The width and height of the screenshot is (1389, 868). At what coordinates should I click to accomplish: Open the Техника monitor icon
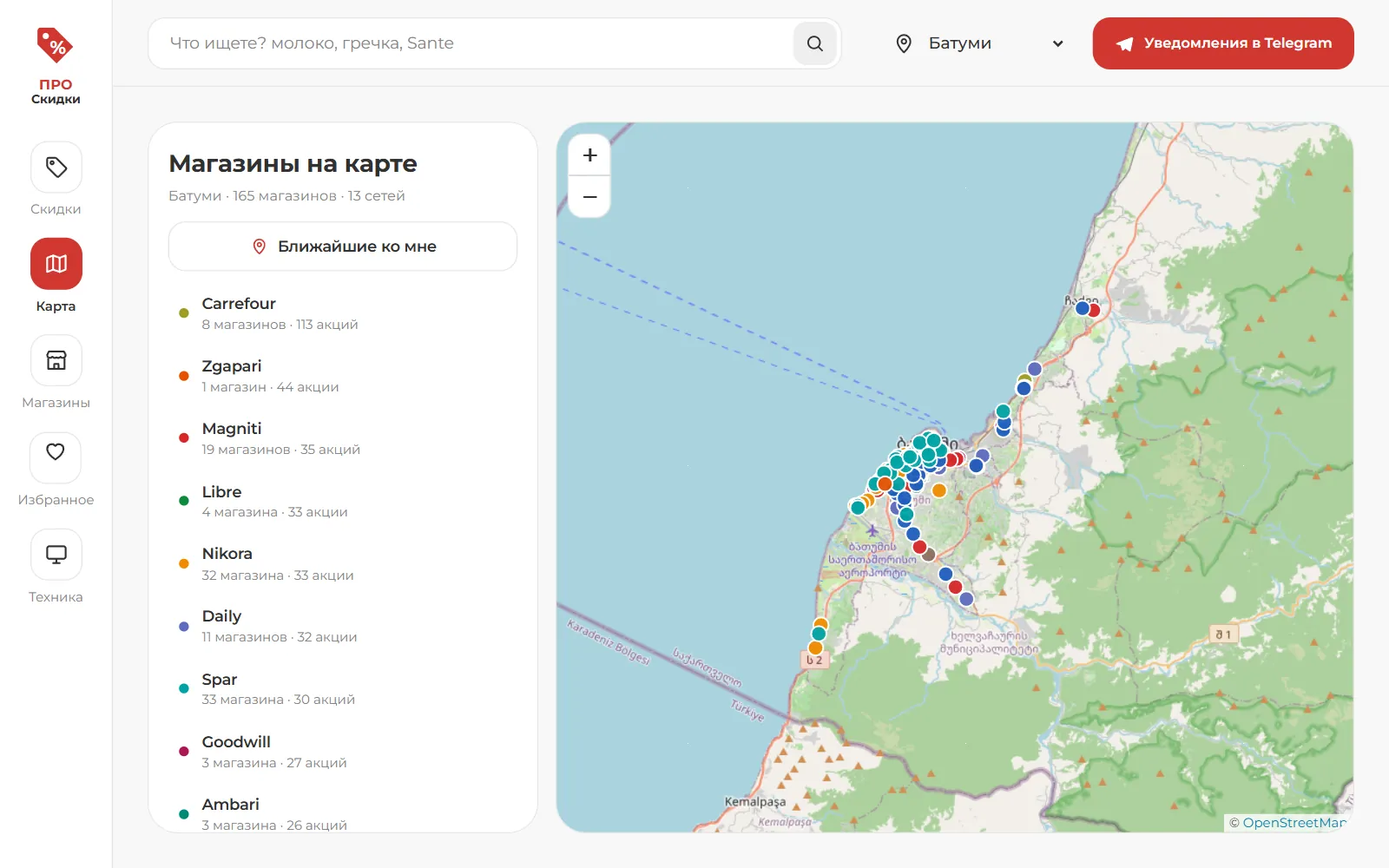point(56,555)
